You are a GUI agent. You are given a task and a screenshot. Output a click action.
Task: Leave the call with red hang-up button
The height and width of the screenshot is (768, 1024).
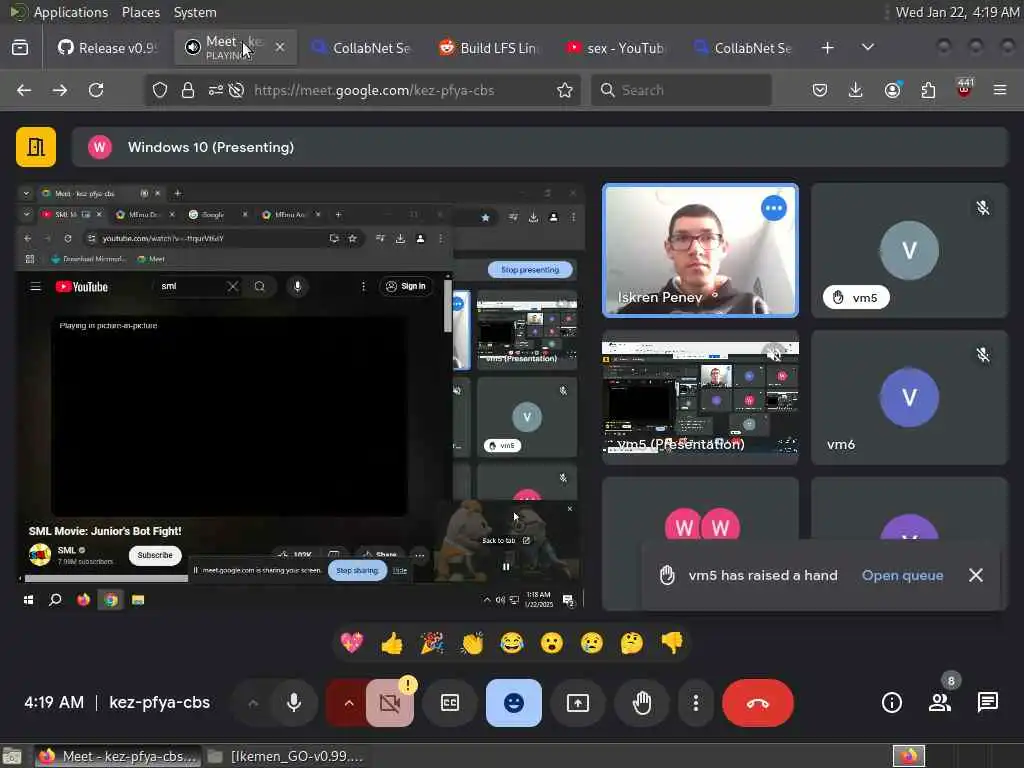[x=758, y=703]
